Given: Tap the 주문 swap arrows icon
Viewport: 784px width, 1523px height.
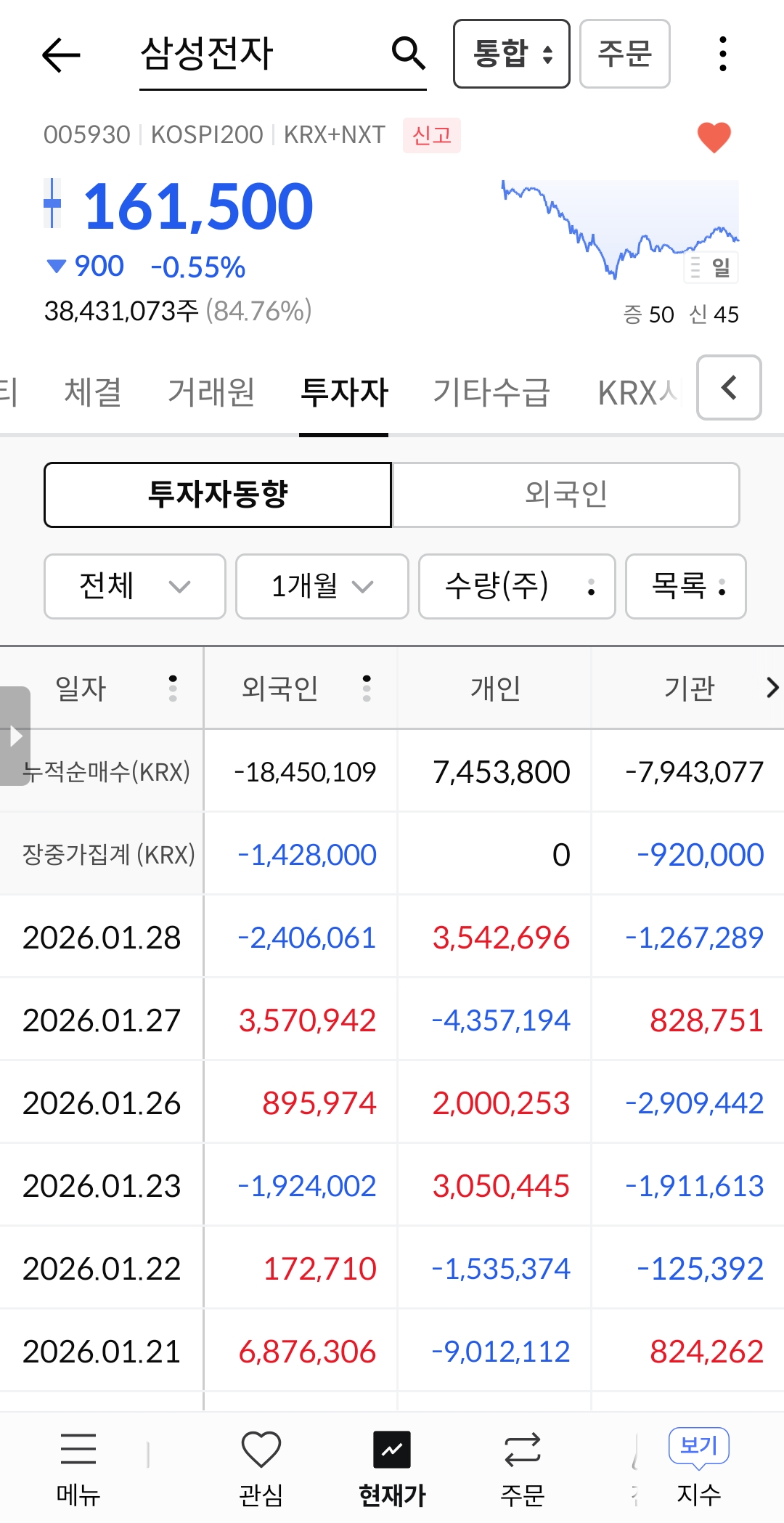Looking at the screenshot, I should (x=522, y=1450).
